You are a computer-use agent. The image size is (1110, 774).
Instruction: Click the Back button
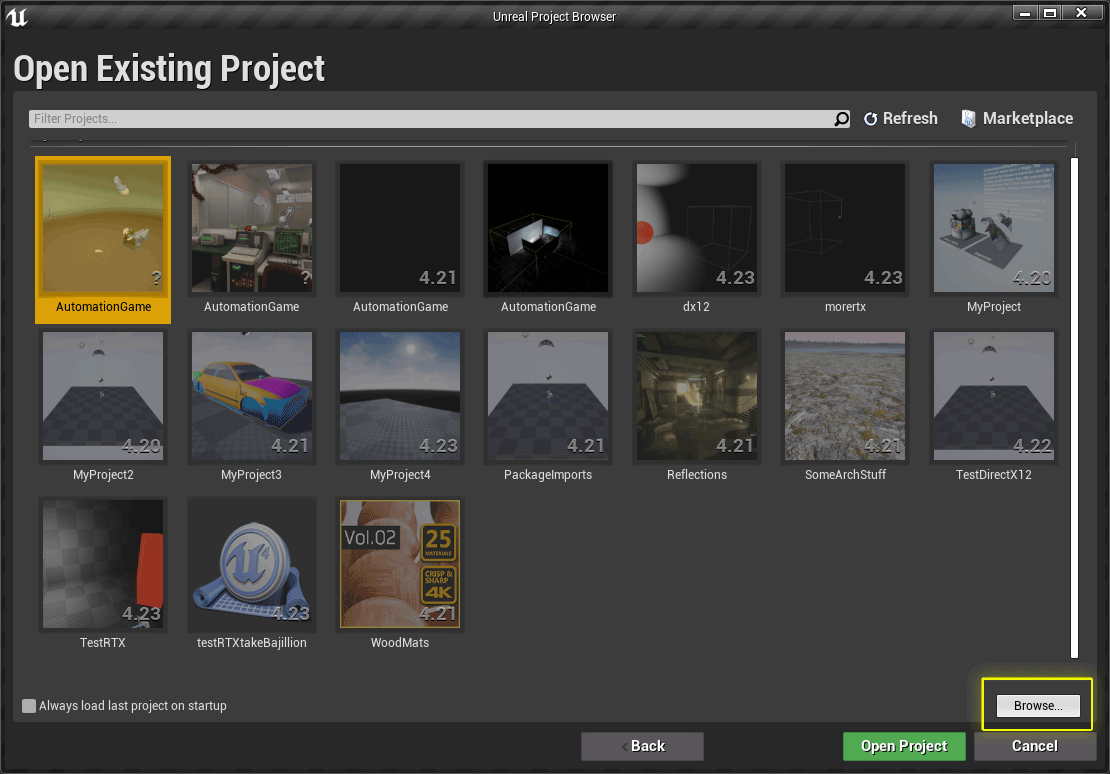click(x=642, y=746)
